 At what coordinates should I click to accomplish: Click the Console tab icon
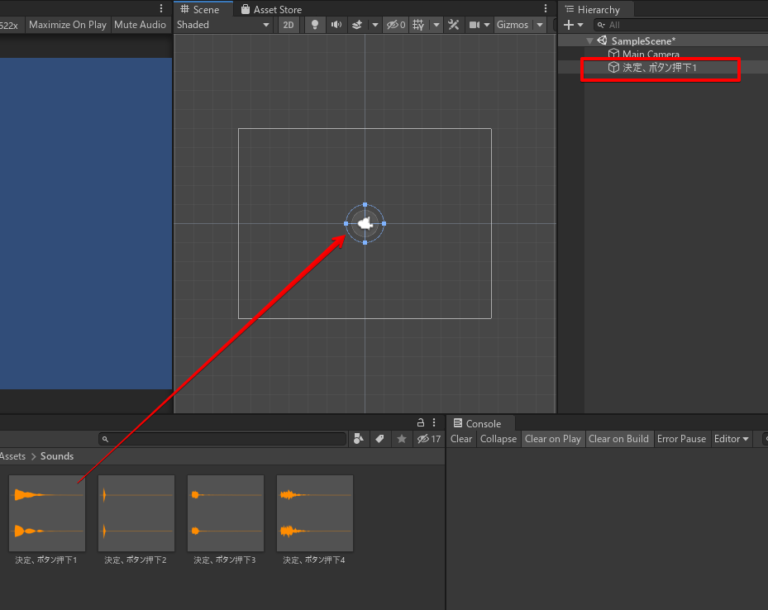pyautogui.click(x=458, y=423)
